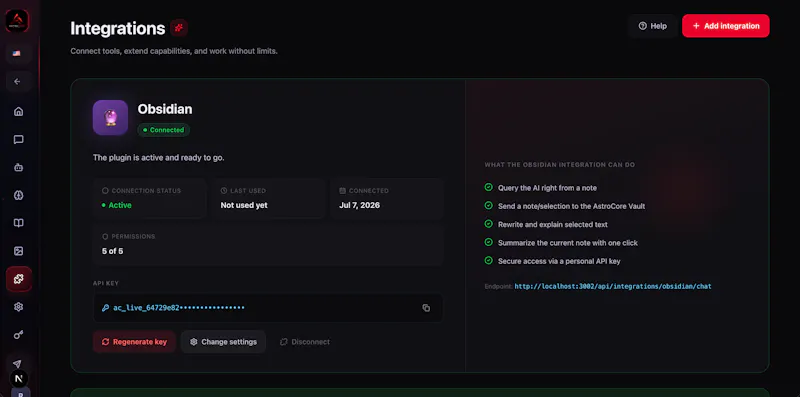
Task: Click the red puzzle badge beside the Integrations title
Action: coord(179,28)
